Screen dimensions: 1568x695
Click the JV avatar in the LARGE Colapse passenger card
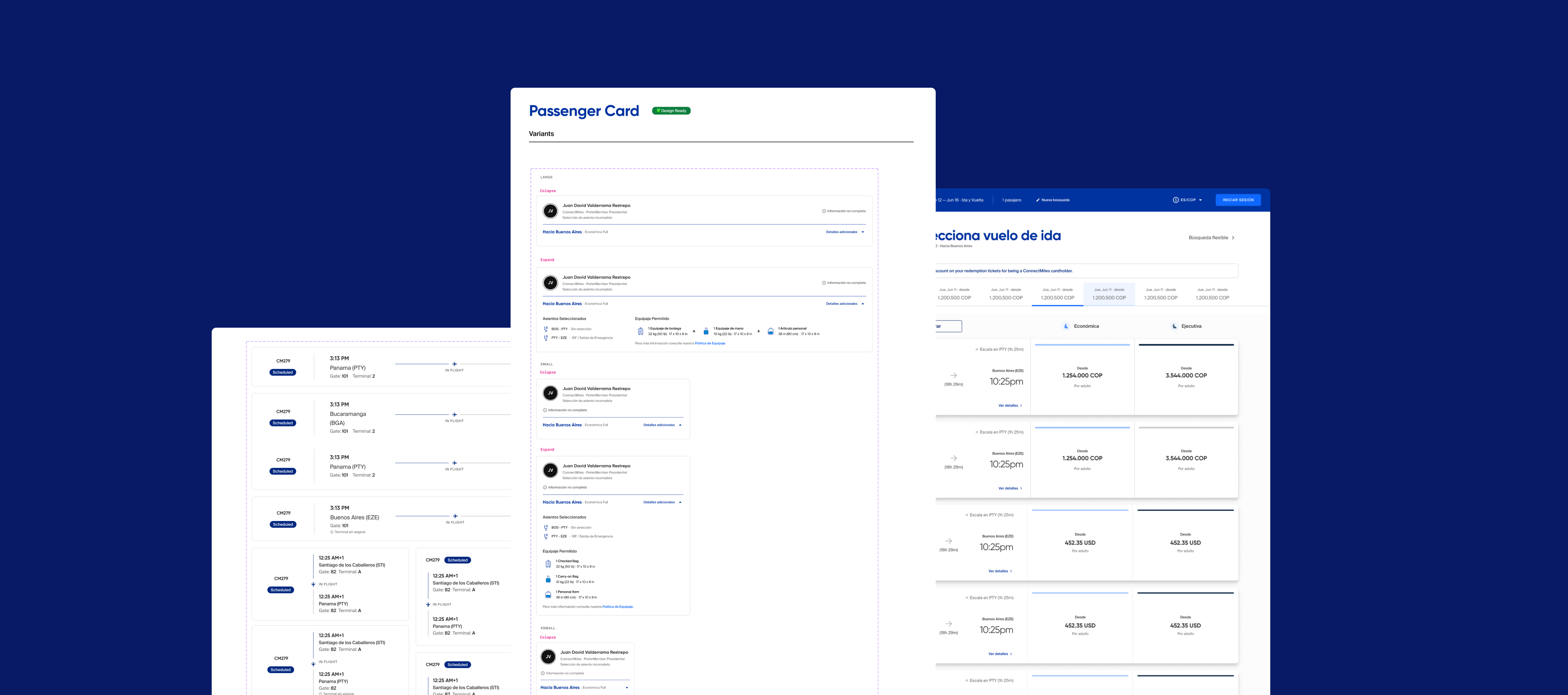[x=550, y=211]
